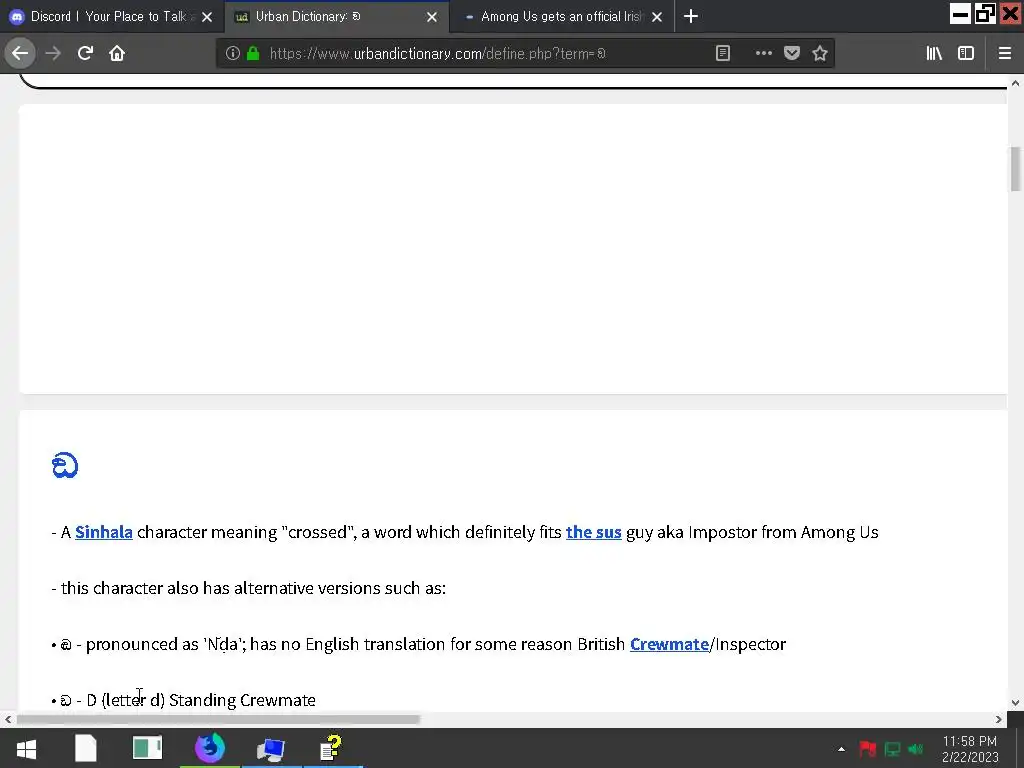Open the blank document taskbar icon
This screenshot has height=768, width=1024.
86,748
